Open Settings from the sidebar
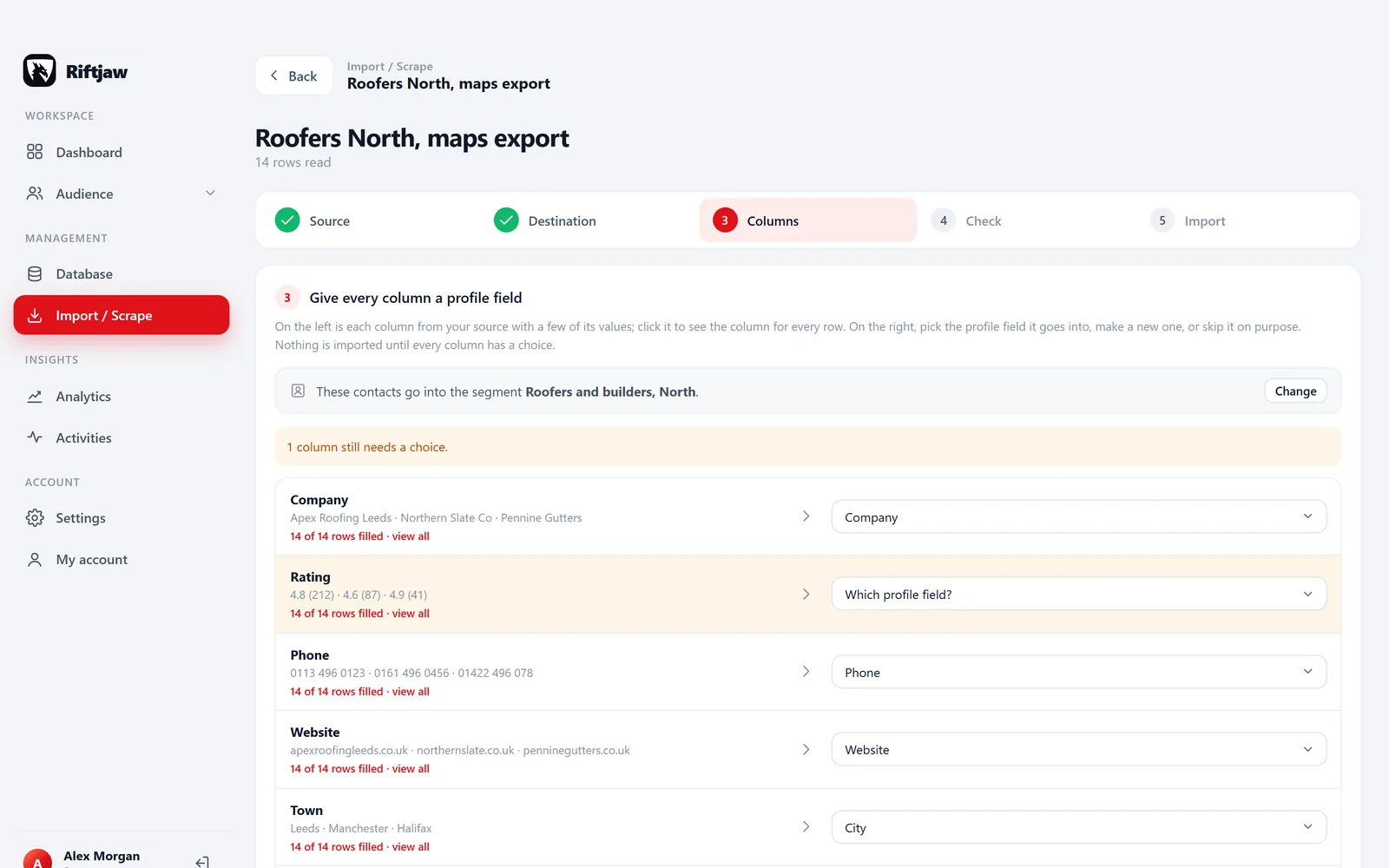This screenshot has height=868, width=1389. pyautogui.click(x=122, y=518)
